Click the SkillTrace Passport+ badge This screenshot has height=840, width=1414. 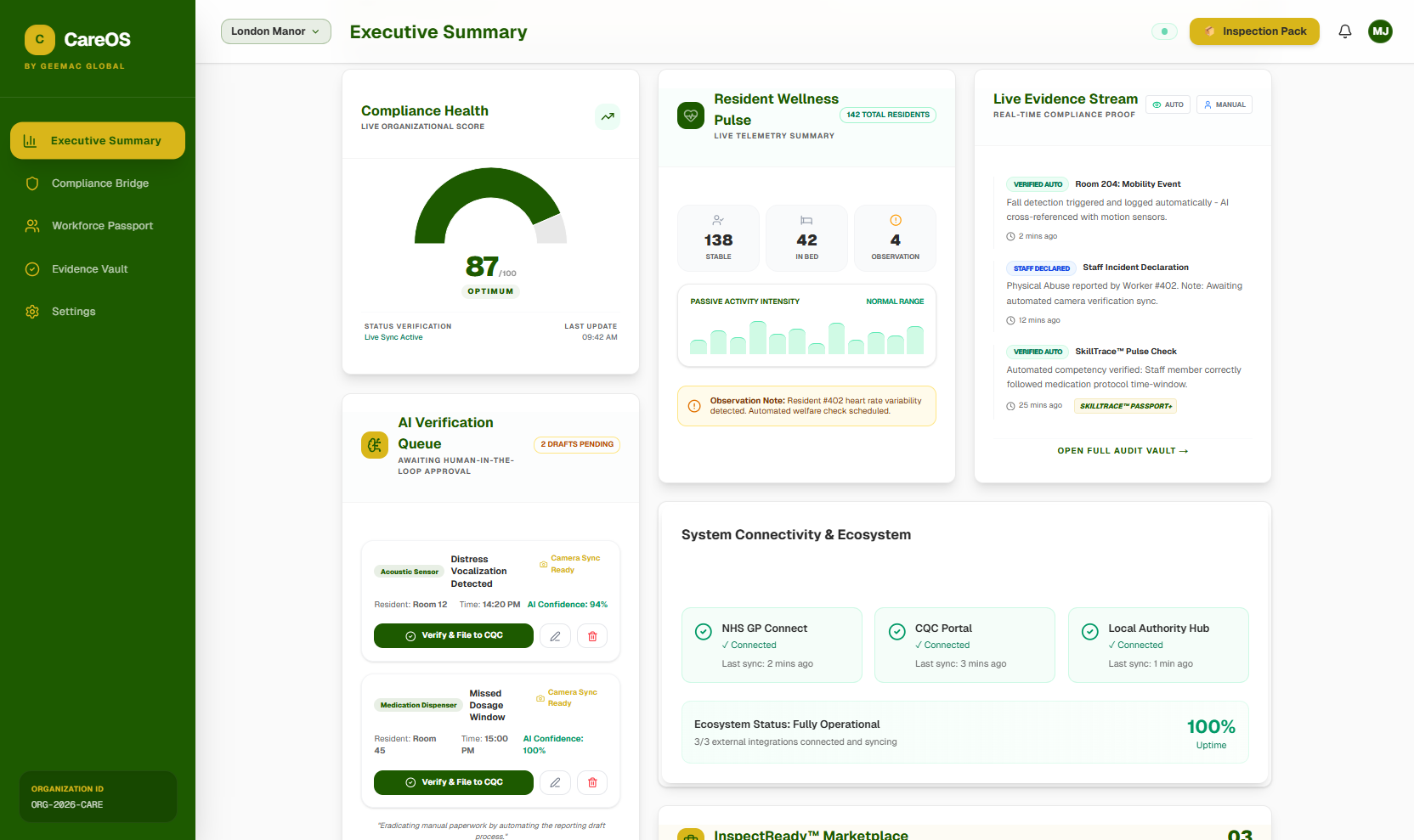[1126, 406]
